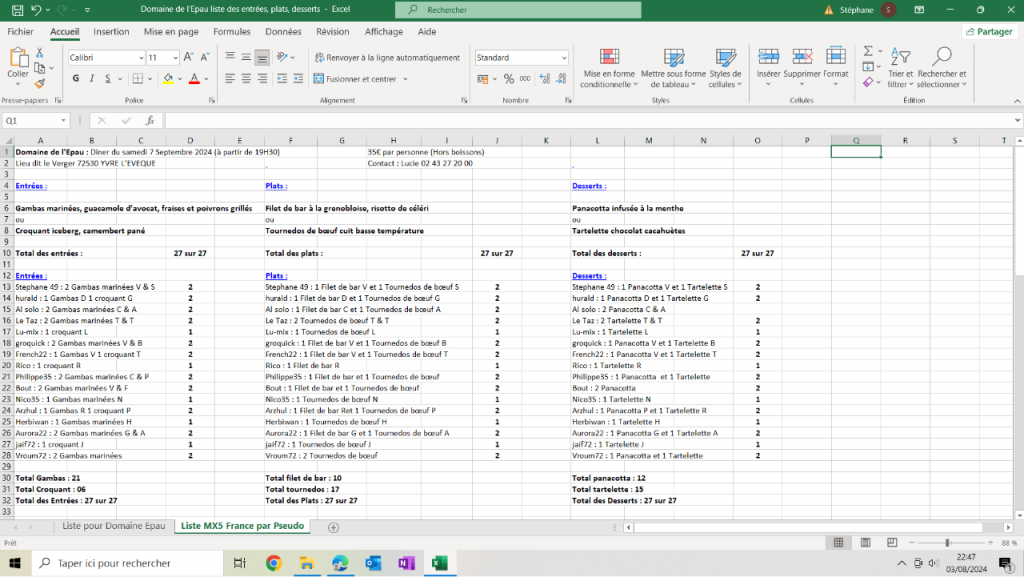Click the Partager button
1024x577 pixels.
coord(989,31)
